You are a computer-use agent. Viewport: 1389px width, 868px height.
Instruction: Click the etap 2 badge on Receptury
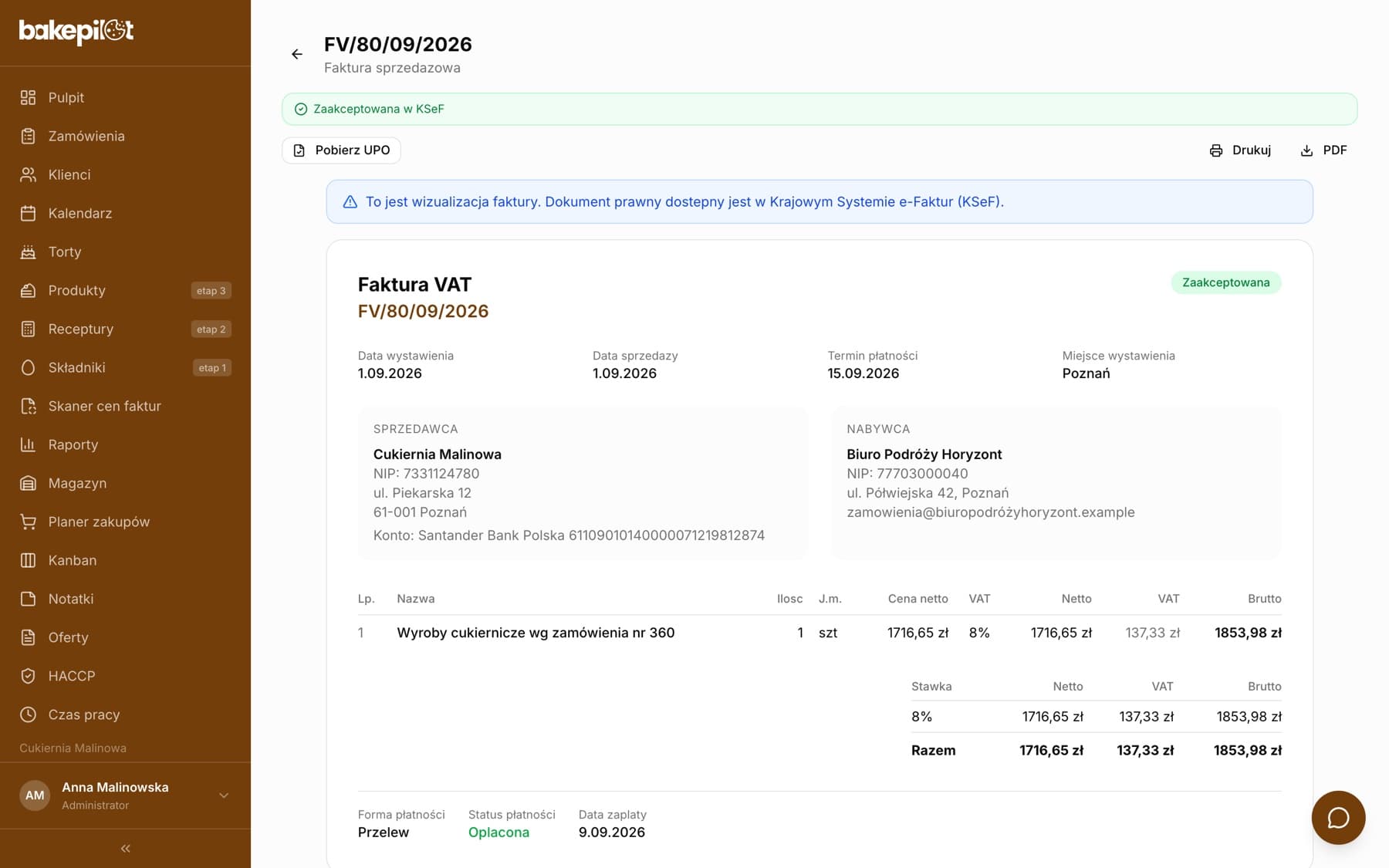coord(211,329)
